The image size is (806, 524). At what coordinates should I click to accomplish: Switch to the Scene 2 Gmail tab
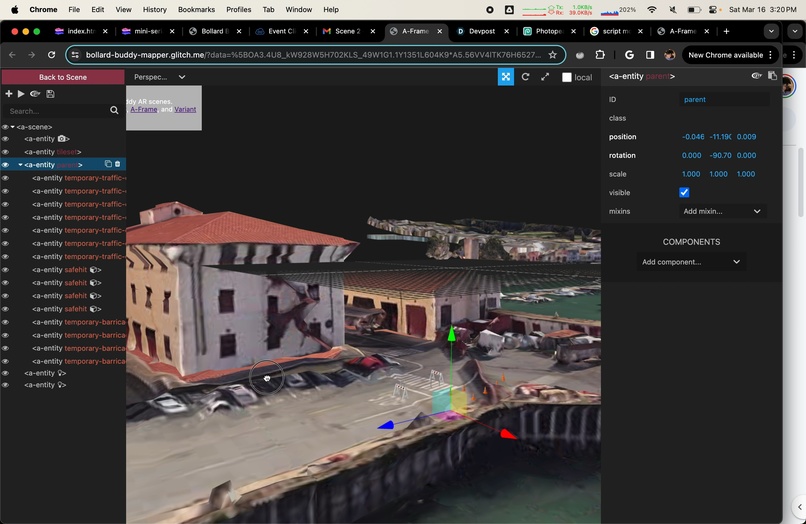[348, 31]
